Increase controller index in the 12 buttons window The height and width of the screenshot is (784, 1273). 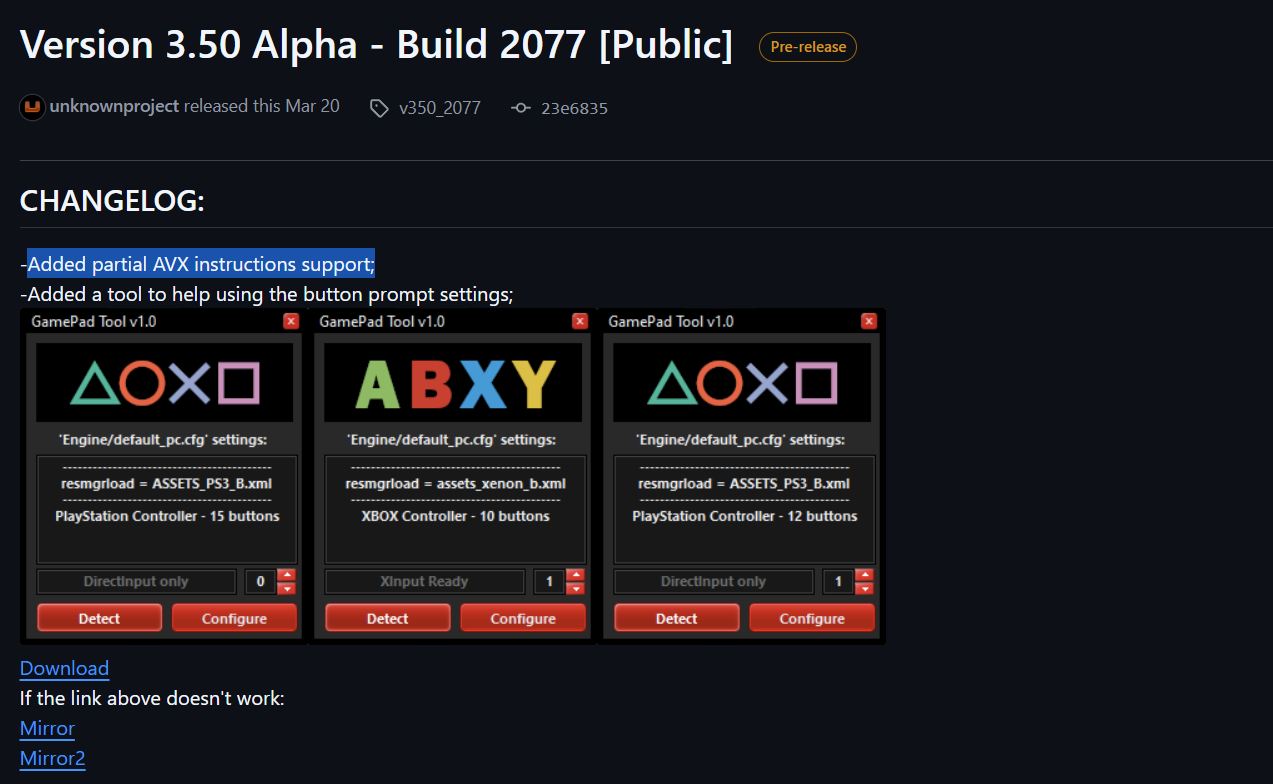tap(864, 575)
